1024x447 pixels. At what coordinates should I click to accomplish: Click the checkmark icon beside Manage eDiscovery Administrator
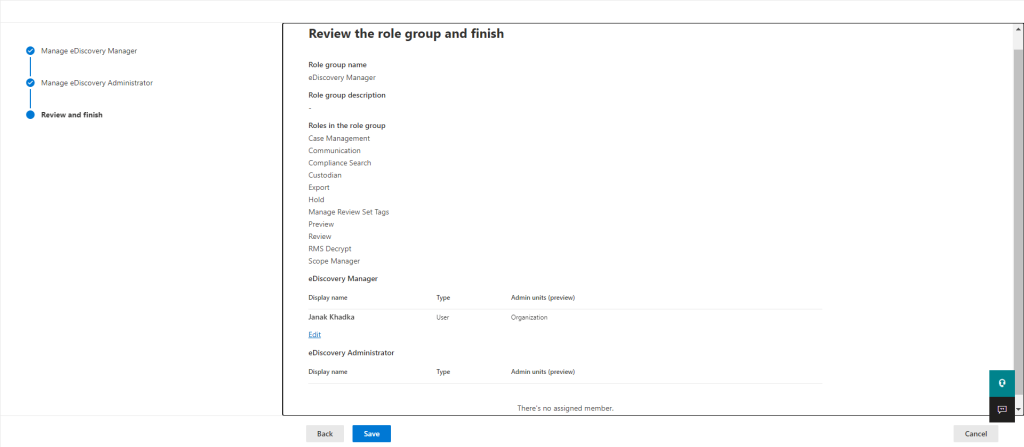click(x=30, y=83)
